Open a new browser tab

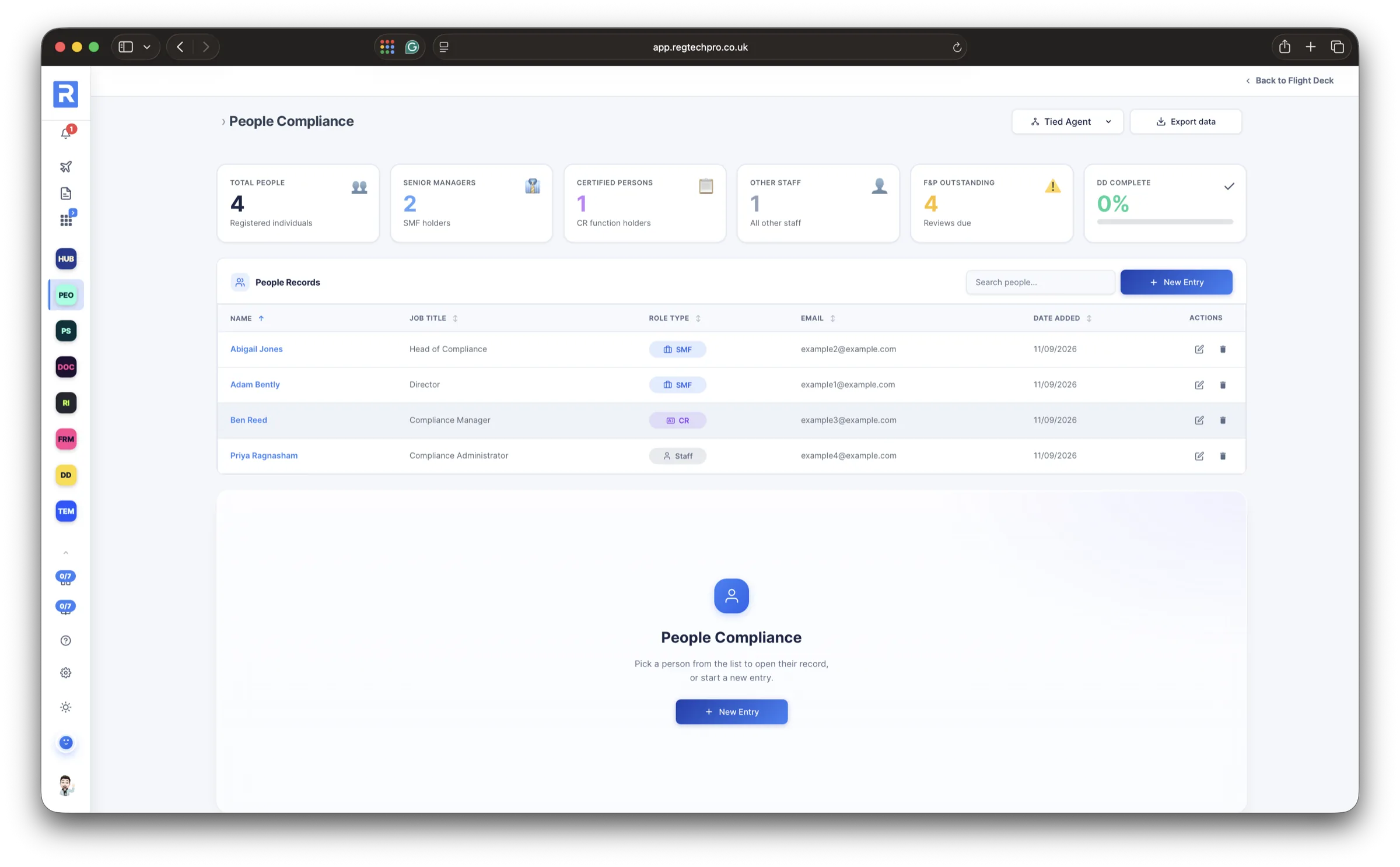click(x=1311, y=47)
